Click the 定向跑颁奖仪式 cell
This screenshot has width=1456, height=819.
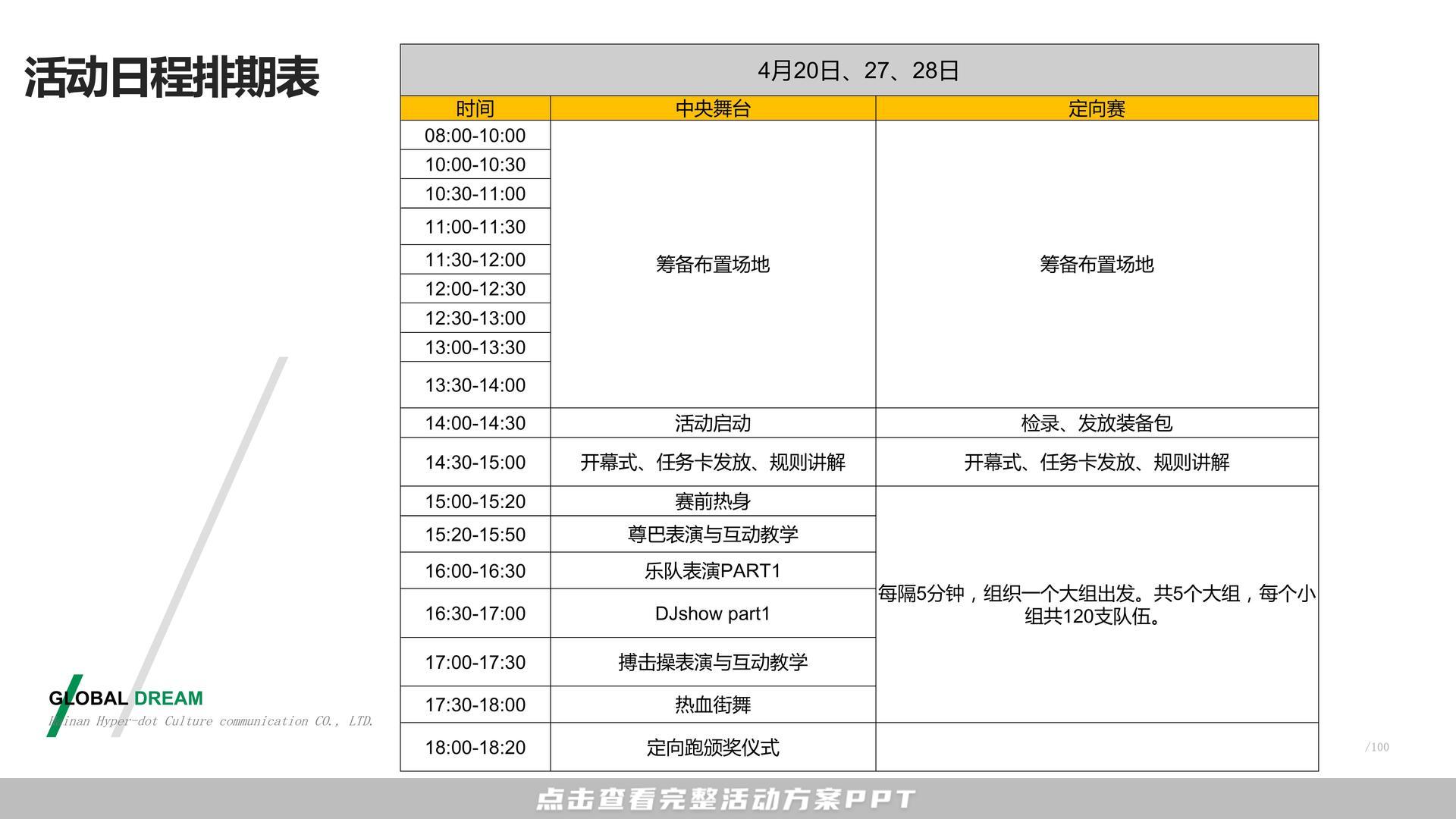coord(713,747)
